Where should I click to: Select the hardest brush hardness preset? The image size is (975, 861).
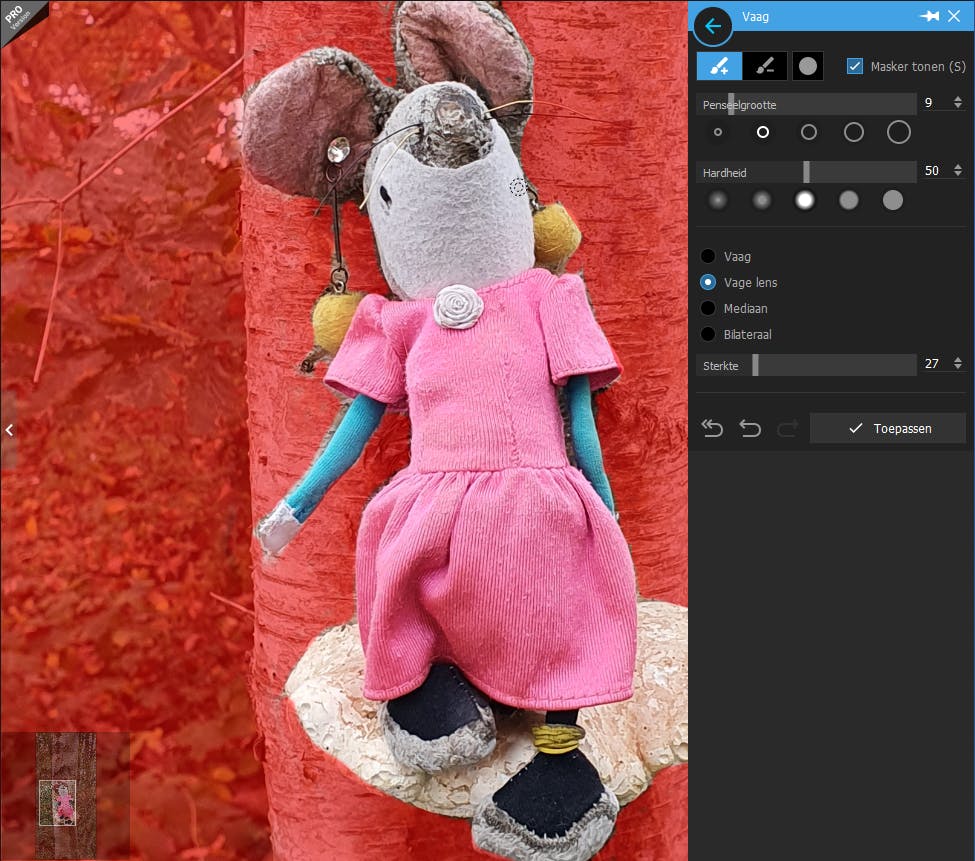pyautogui.click(x=893, y=200)
